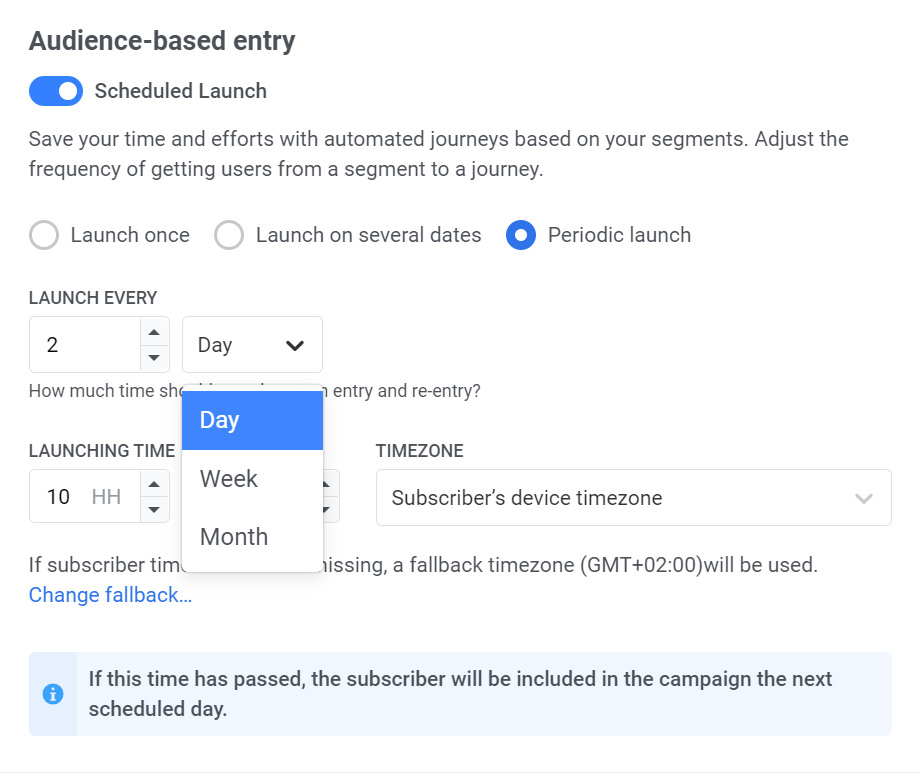Select the Periodic launch radio button
This screenshot has width=920, height=779.
tap(521, 236)
